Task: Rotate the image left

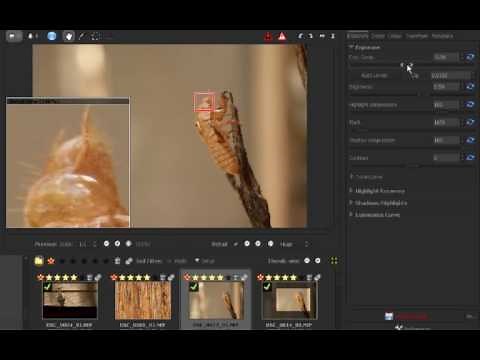Action: click(x=300, y=36)
